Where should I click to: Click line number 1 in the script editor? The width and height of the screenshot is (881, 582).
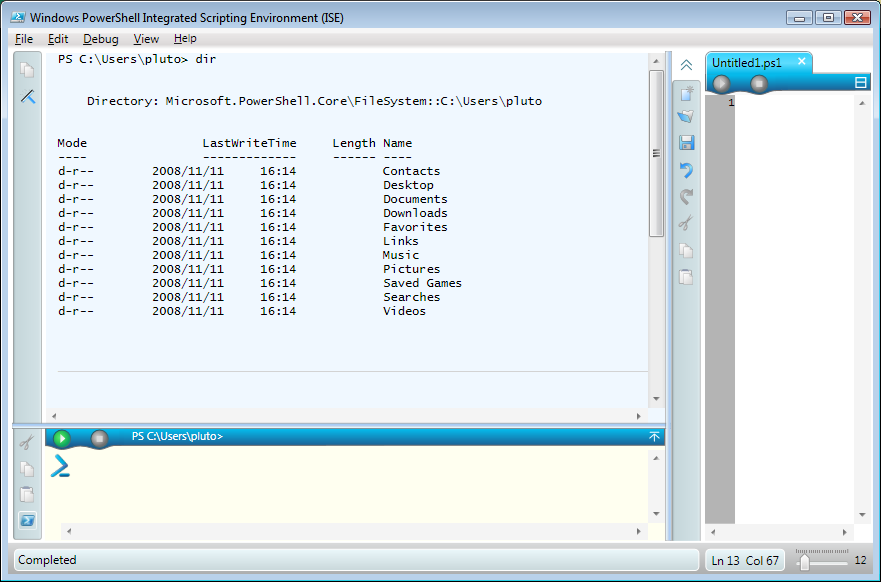(x=731, y=103)
